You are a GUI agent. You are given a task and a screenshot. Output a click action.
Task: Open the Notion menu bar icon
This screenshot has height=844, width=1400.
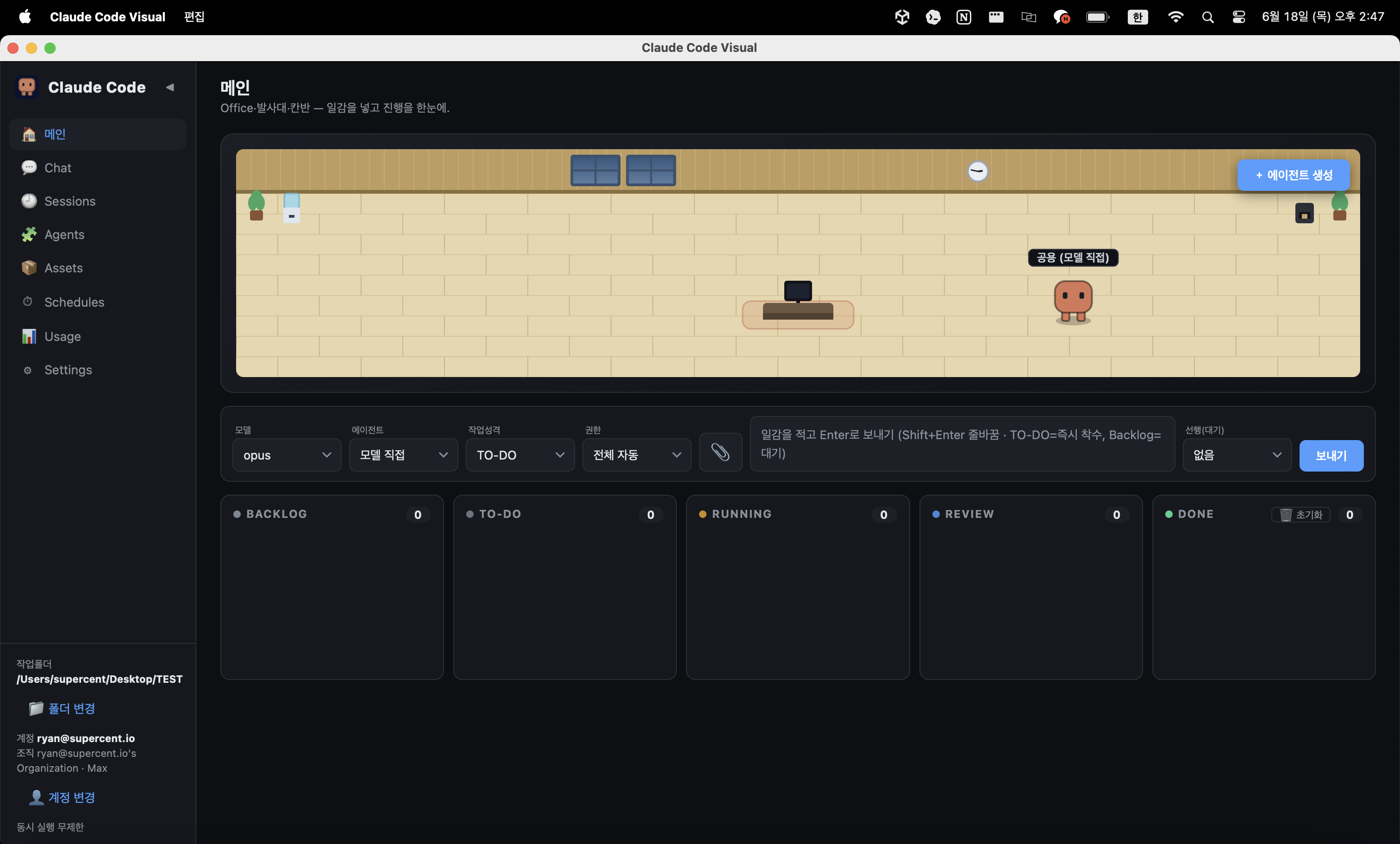click(963, 17)
